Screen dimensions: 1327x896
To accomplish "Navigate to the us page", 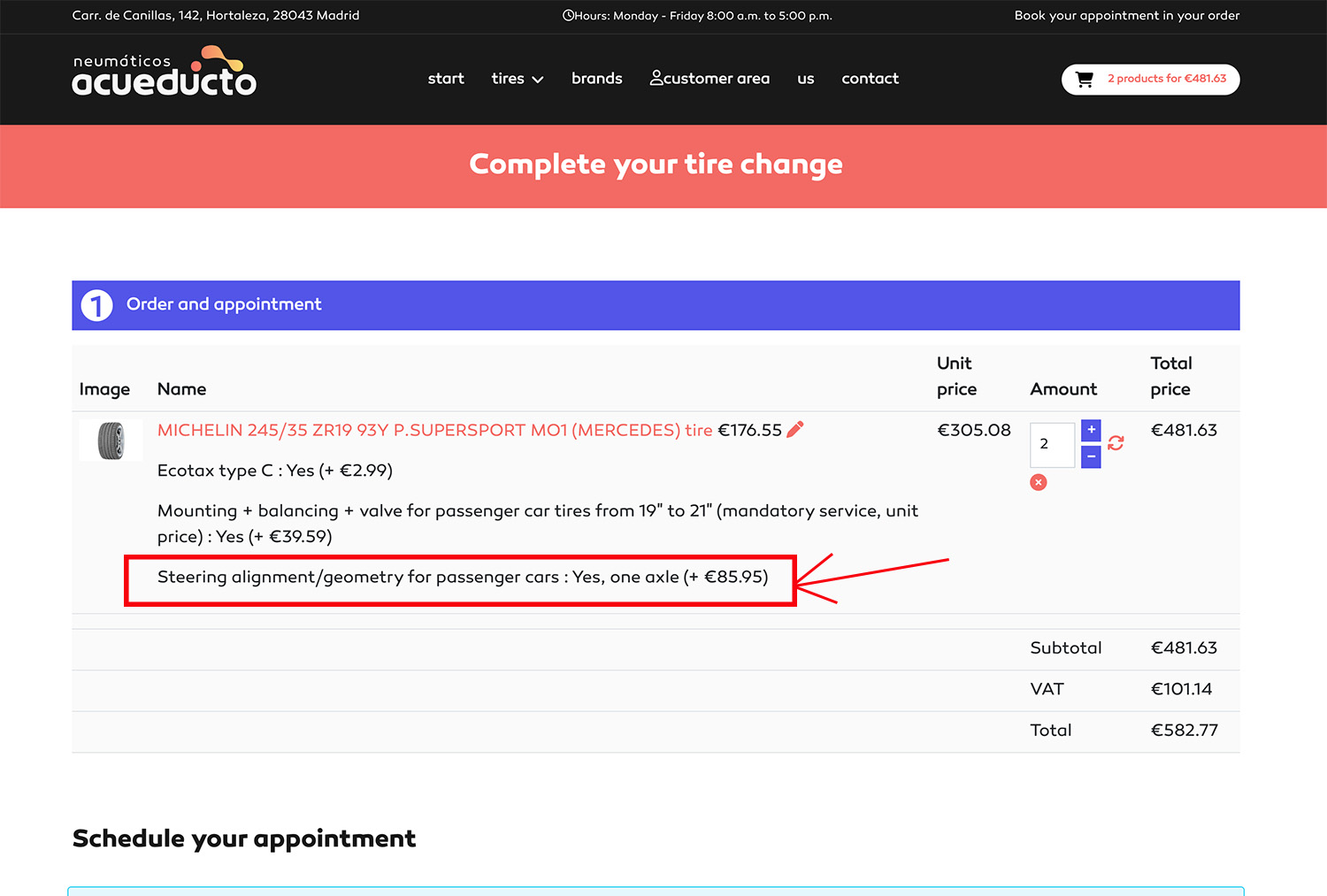I will [805, 79].
